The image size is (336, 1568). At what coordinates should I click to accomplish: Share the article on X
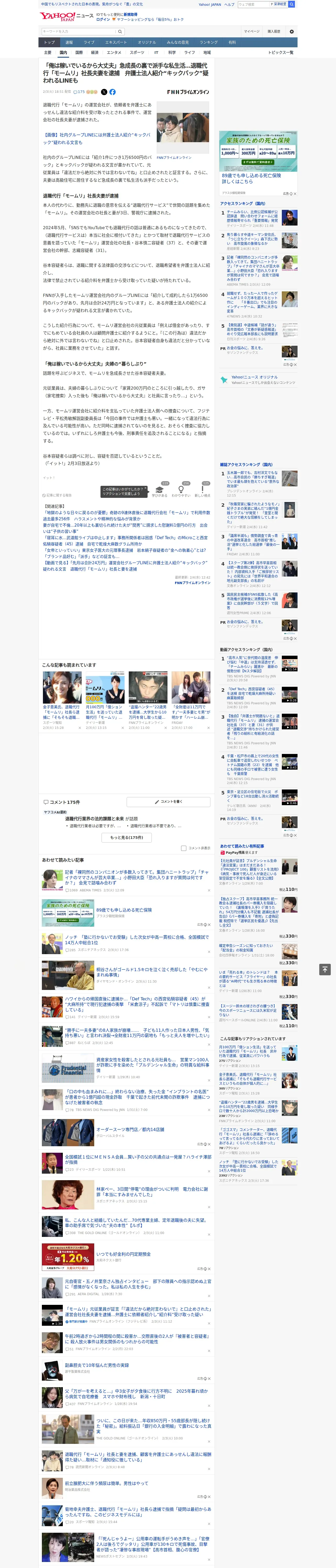[104, 92]
